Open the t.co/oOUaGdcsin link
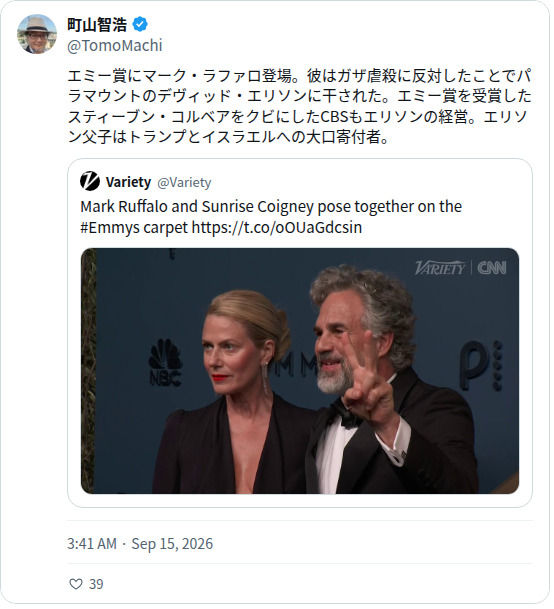Screen dimensions: 554x609 click(x=278, y=229)
